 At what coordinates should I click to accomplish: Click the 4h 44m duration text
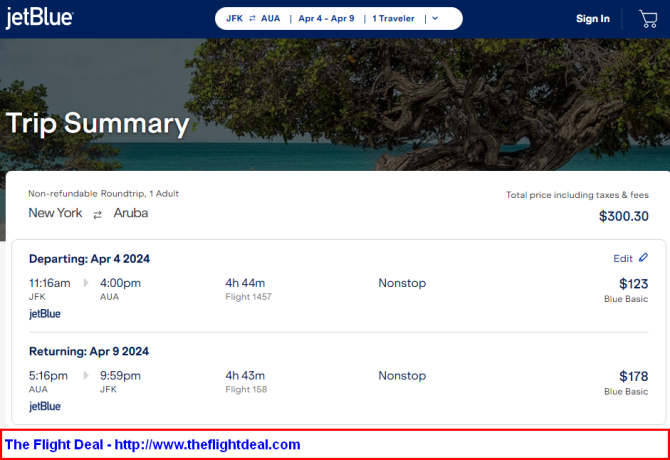click(245, 283)
